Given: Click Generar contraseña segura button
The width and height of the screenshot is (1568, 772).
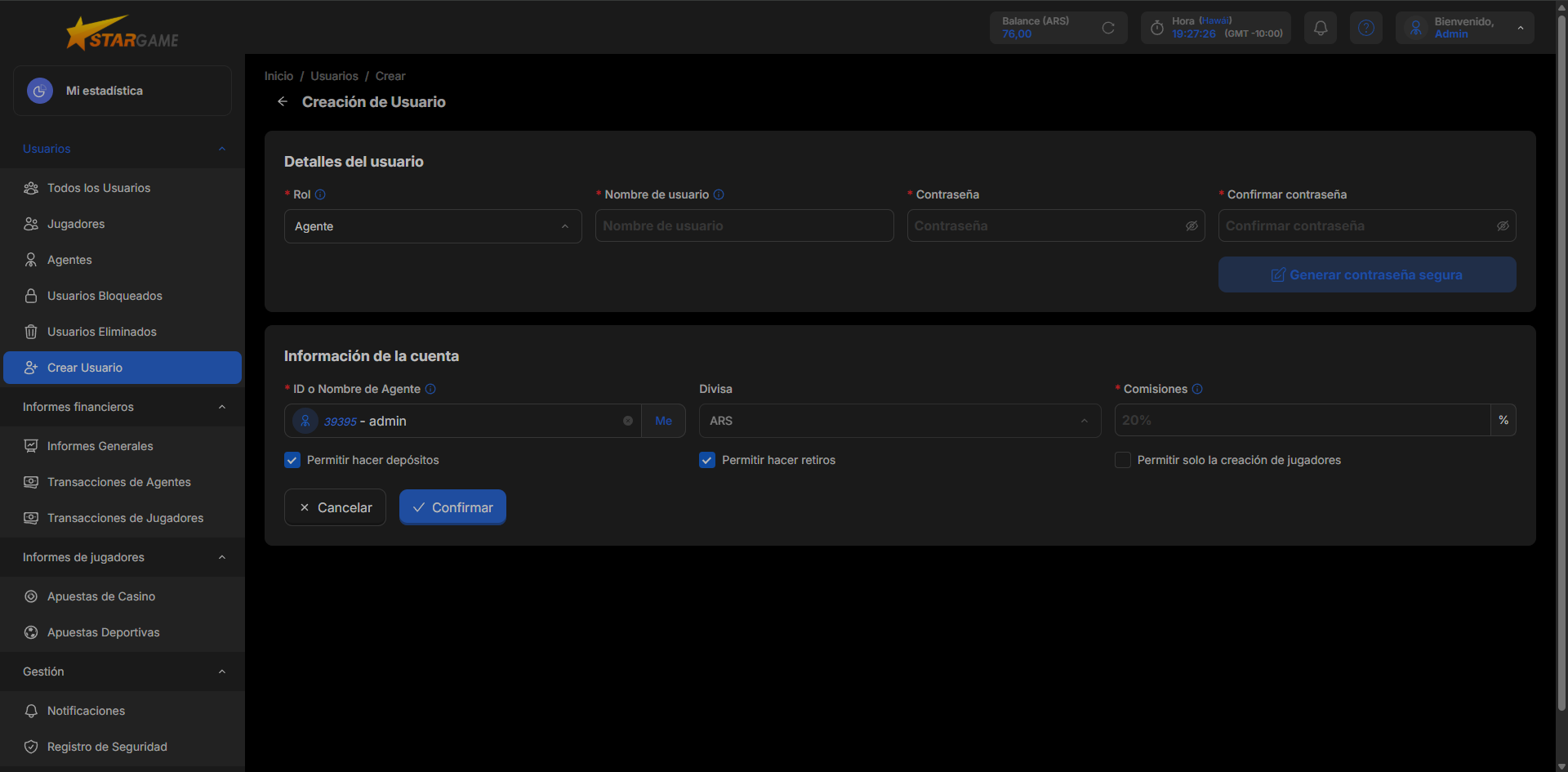Looking at the screenshot, I should click(1367, 274).
